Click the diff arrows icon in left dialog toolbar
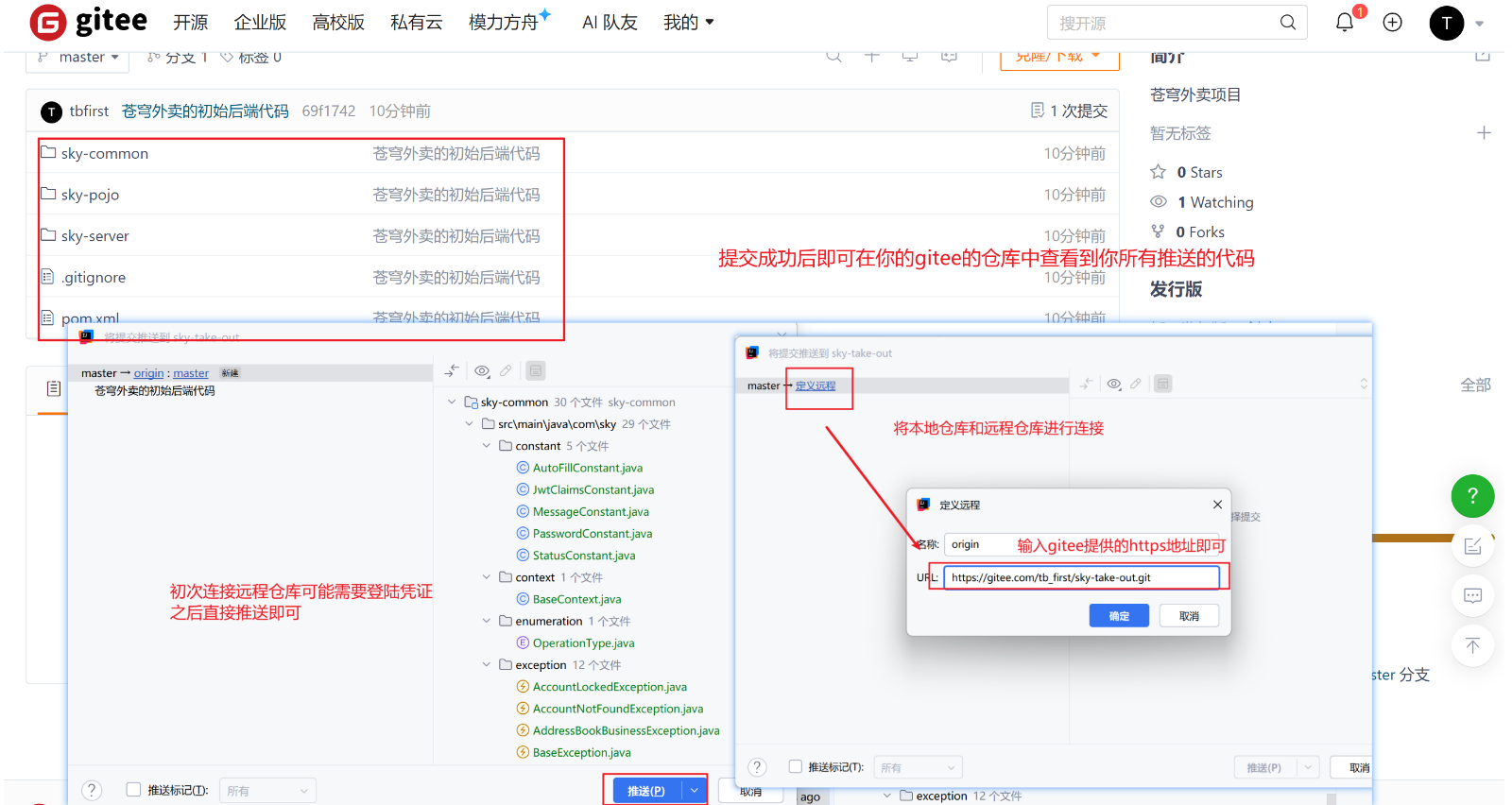1512x805 pixels. 452,371
